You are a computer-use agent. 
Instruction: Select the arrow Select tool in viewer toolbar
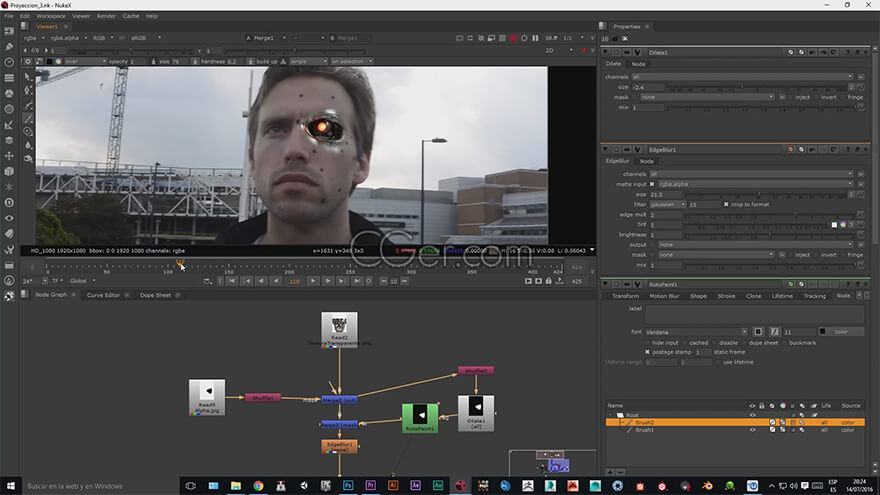pyautogui.click(x=28, y=77)
